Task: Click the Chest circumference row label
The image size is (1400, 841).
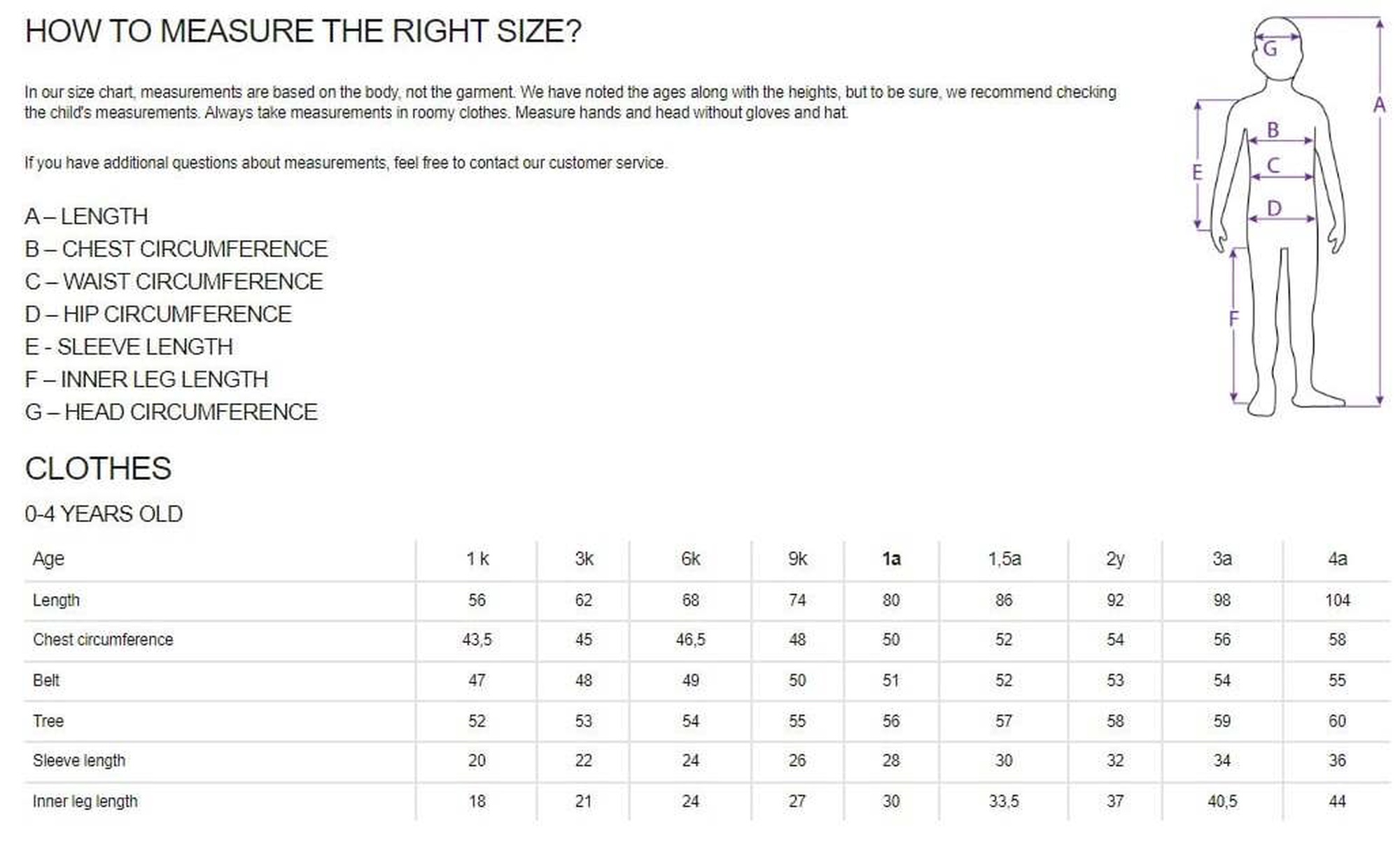Action: (x=103, y=639)
